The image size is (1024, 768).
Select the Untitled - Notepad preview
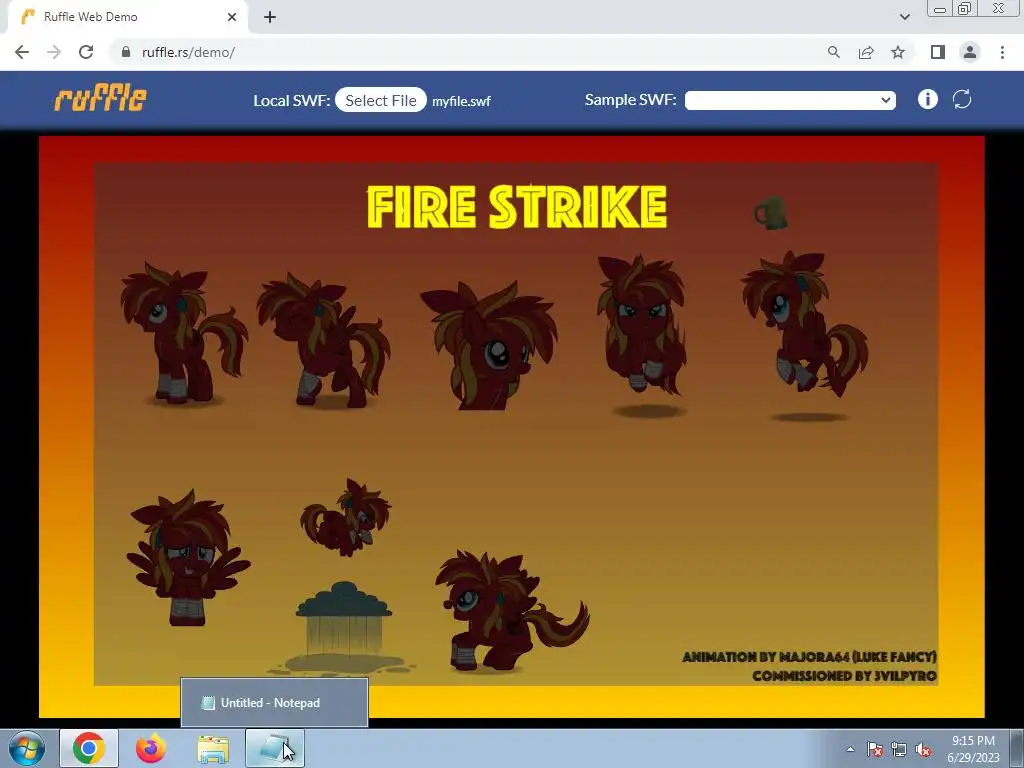(x=274, y=703)
